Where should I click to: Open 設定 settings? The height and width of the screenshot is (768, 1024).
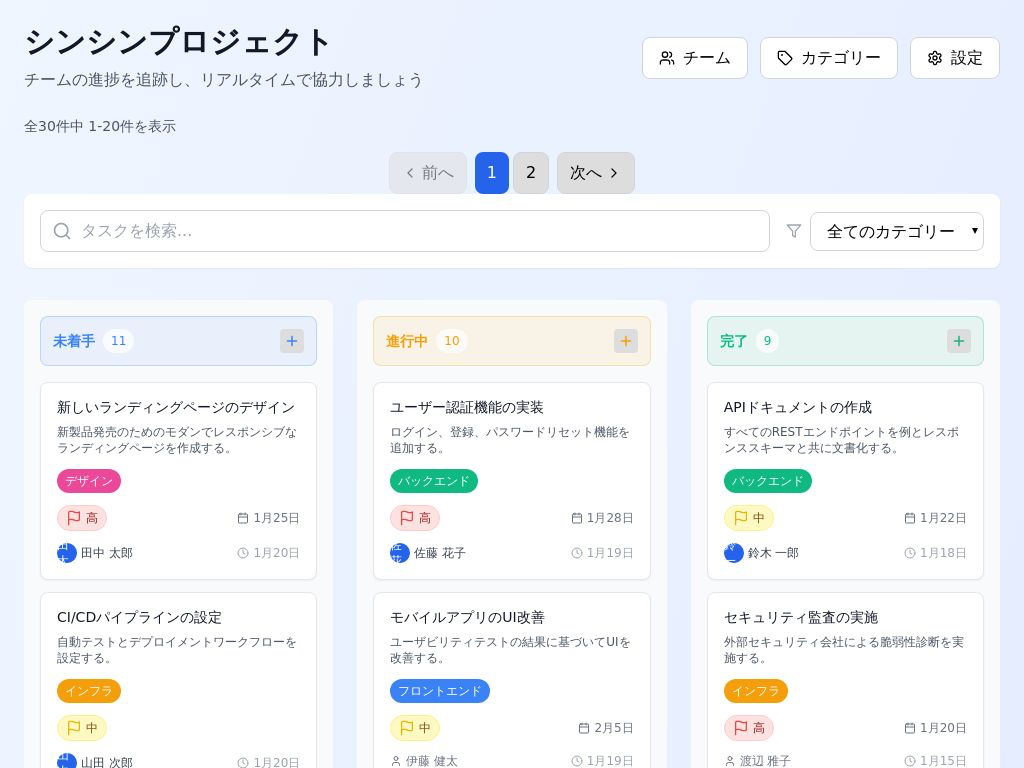point(954,58)
